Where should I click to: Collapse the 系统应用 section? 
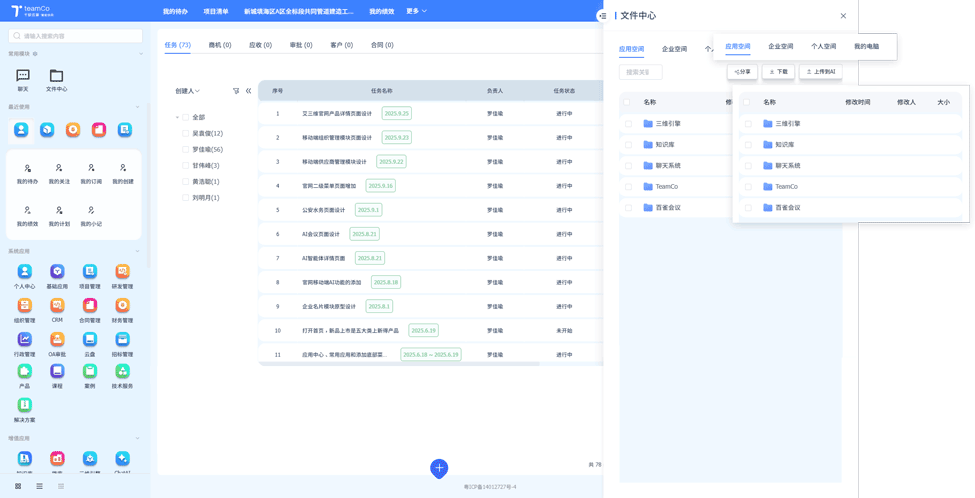click(138, 251)
